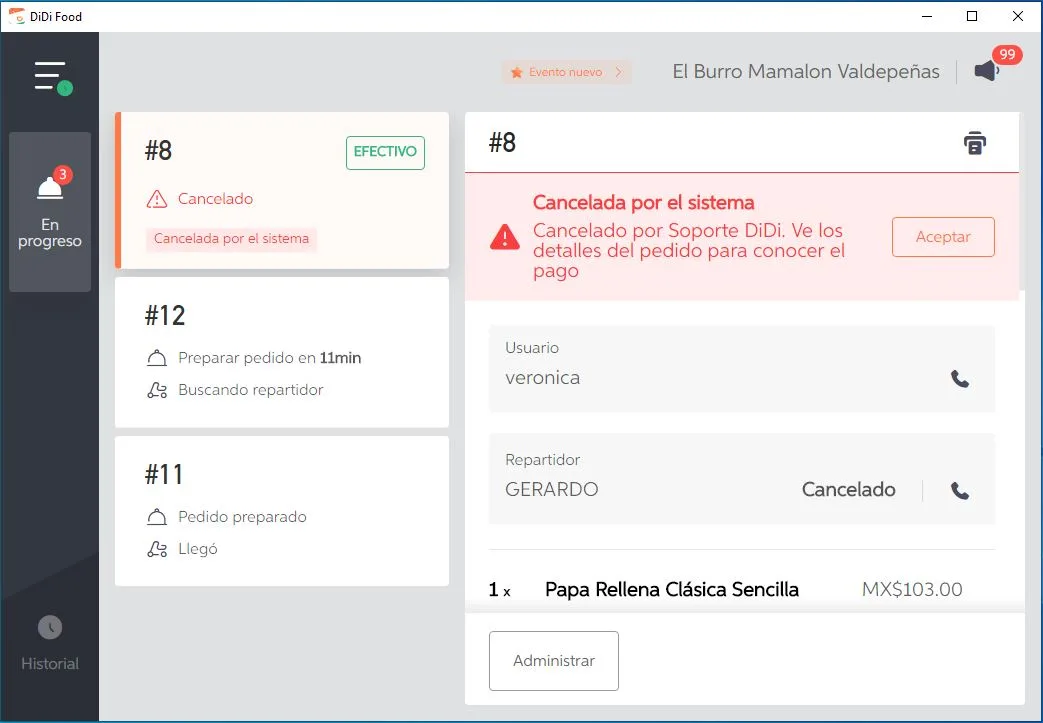Image resolution: width=1043 pixels, height=723 pixels.
Task: Open the hamburger menu
Action: (x=48, y=75)
